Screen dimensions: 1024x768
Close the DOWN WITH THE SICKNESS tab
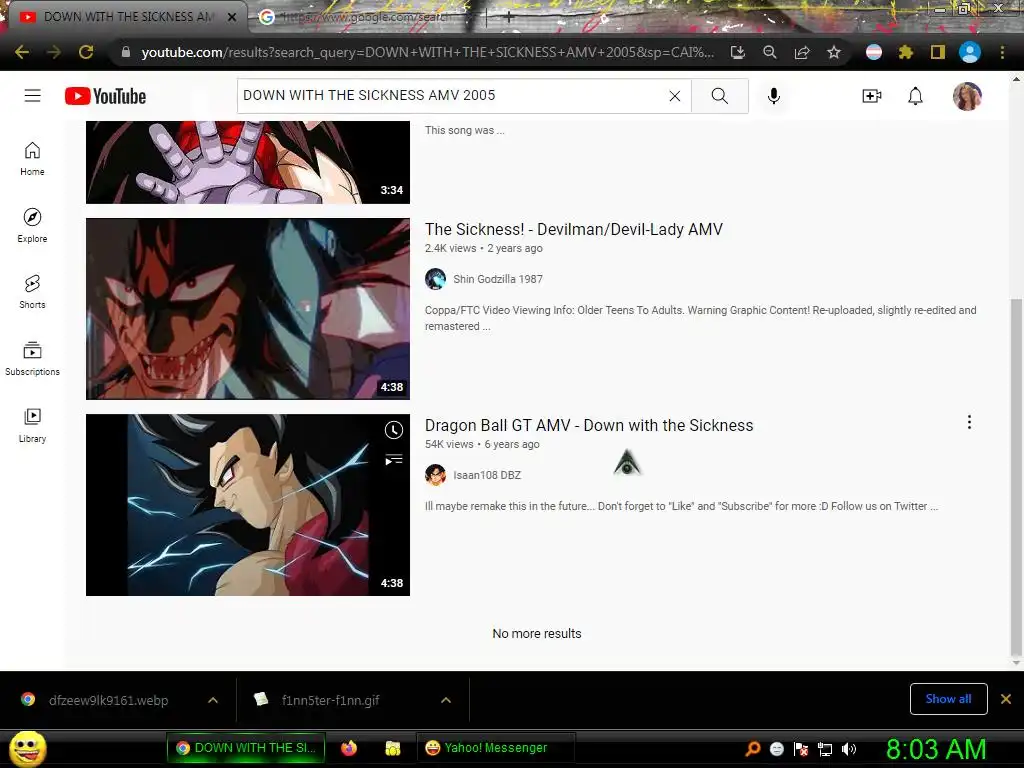tap(232, 18)
